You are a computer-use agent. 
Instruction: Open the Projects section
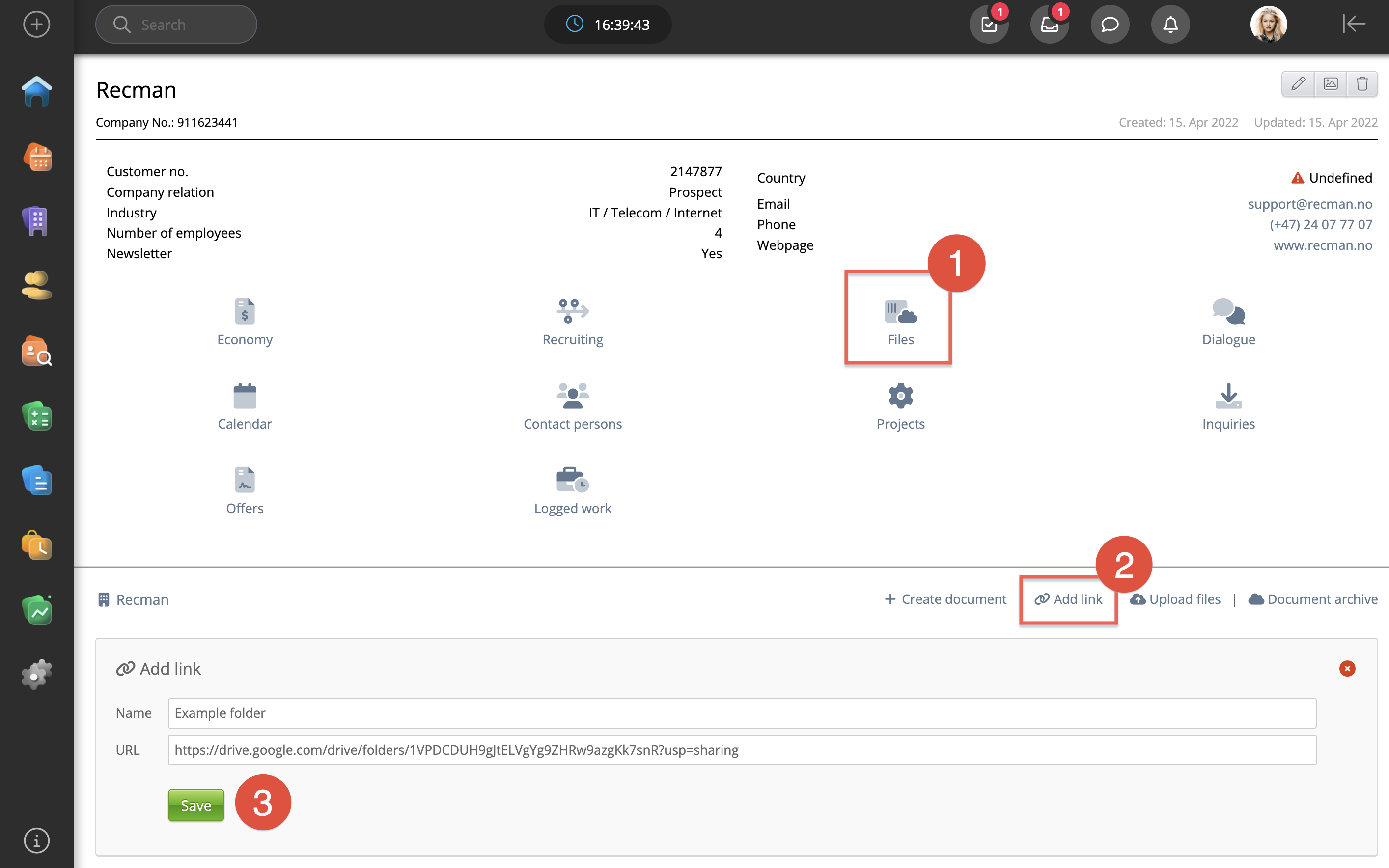tap(900, 407)
